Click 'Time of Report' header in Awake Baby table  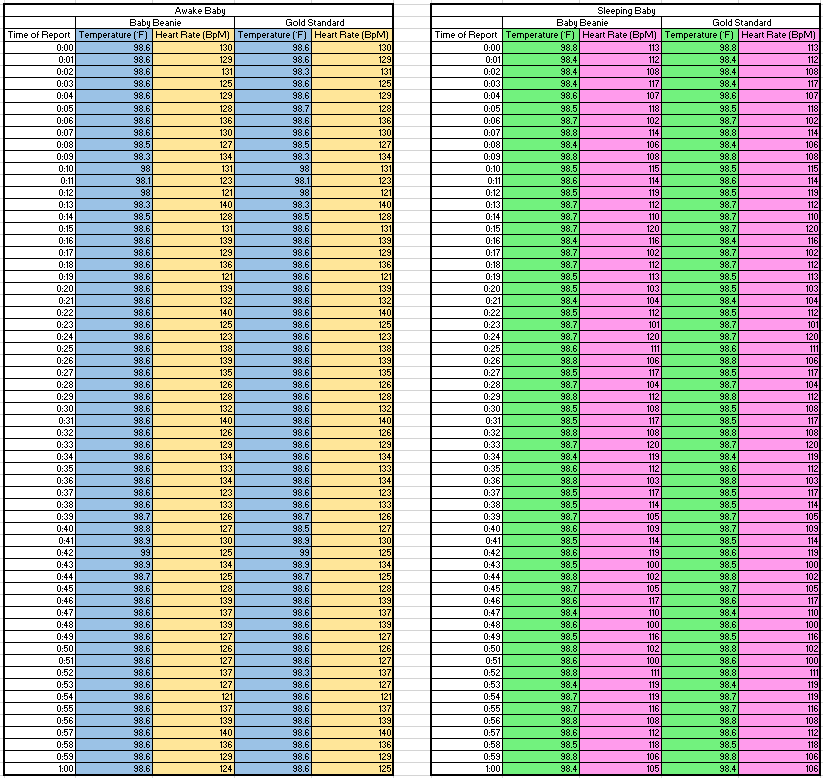[x=40, y=35]
